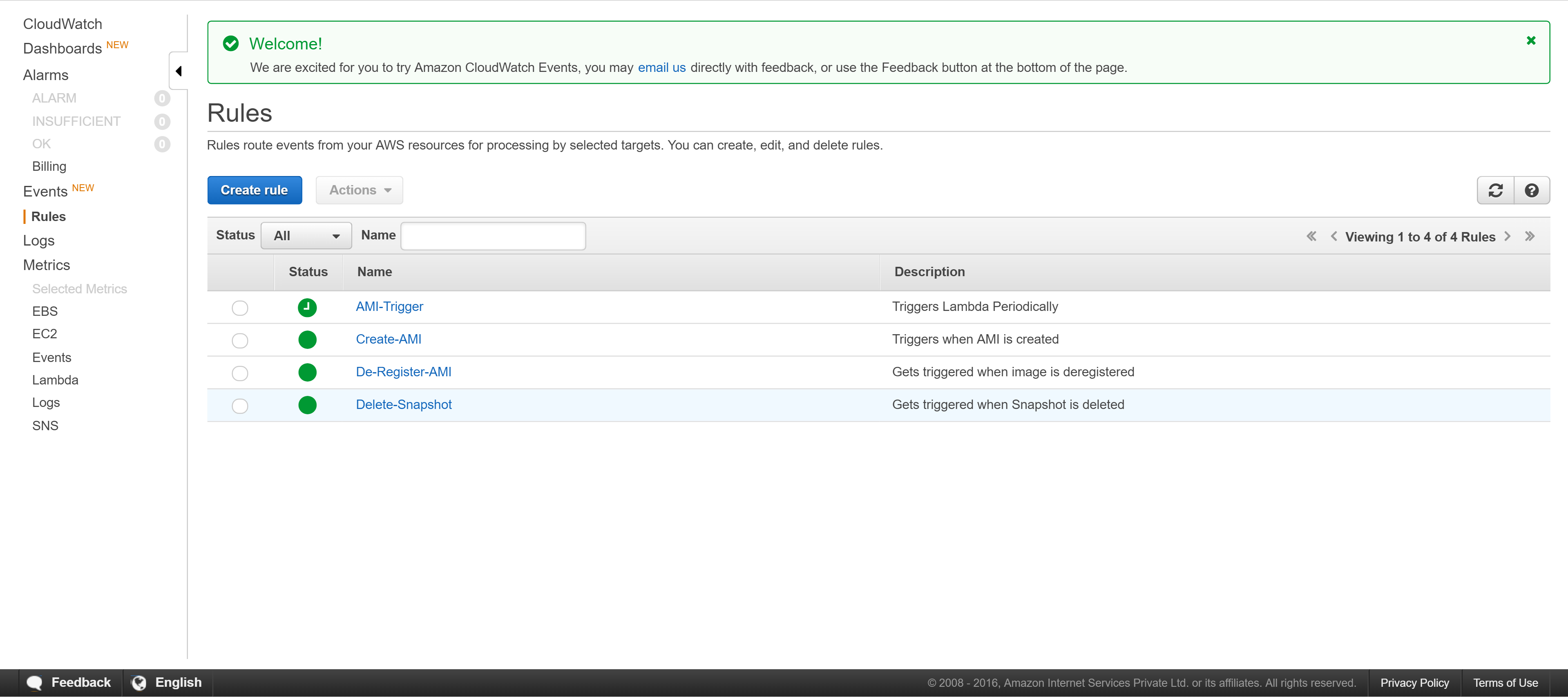Collapse the left navigation sidebar arrow

coord(179,71)
